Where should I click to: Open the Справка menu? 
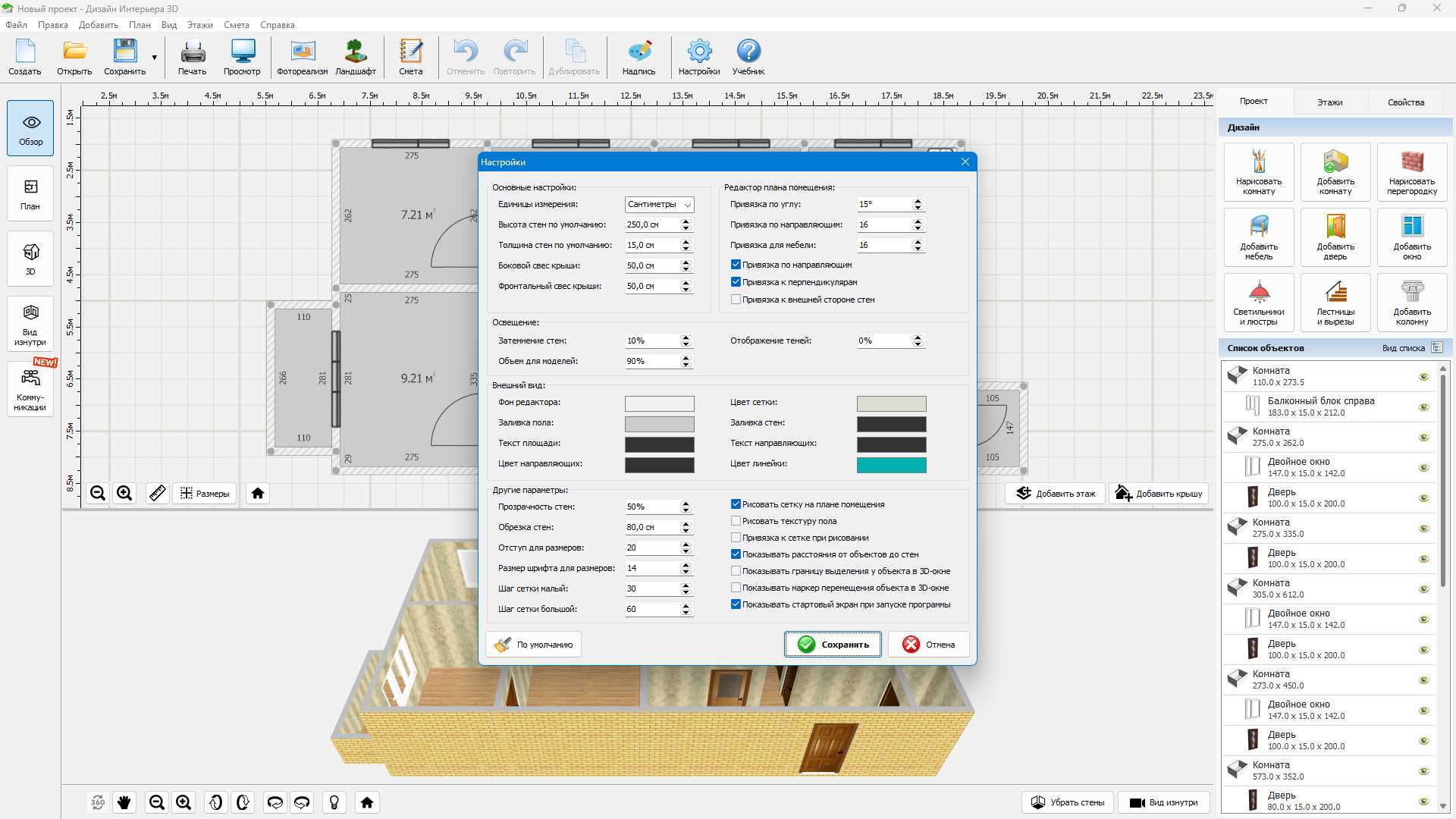click(278, 25)
